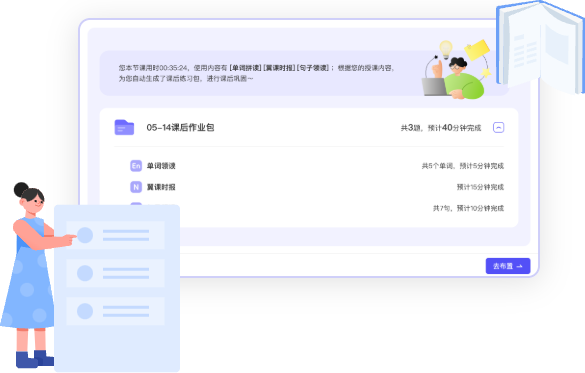This screenshot has height=373, width=585.
Task: Click the 共3题，预计40分钟完成 summary text
Action: [441, 128]
